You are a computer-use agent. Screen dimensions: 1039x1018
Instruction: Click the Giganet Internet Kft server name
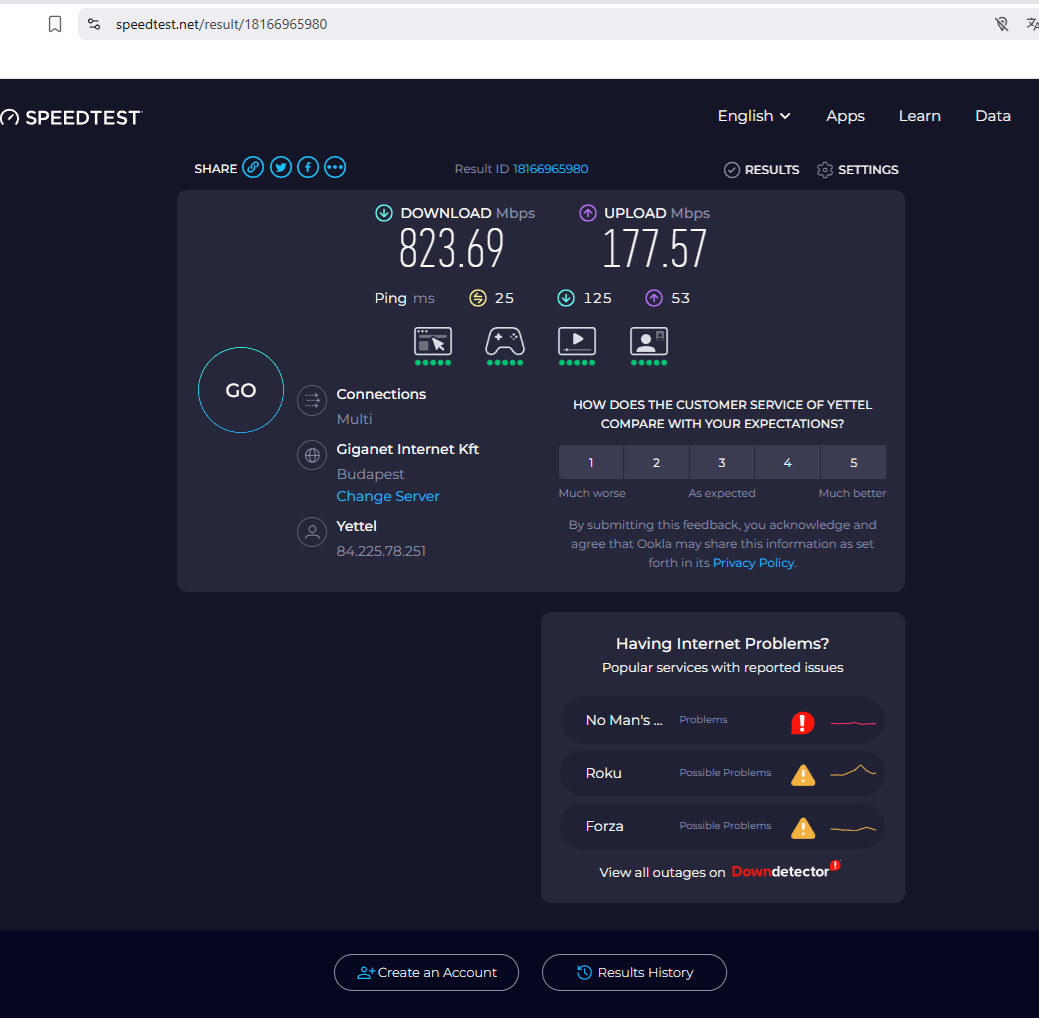click(408, 449)
